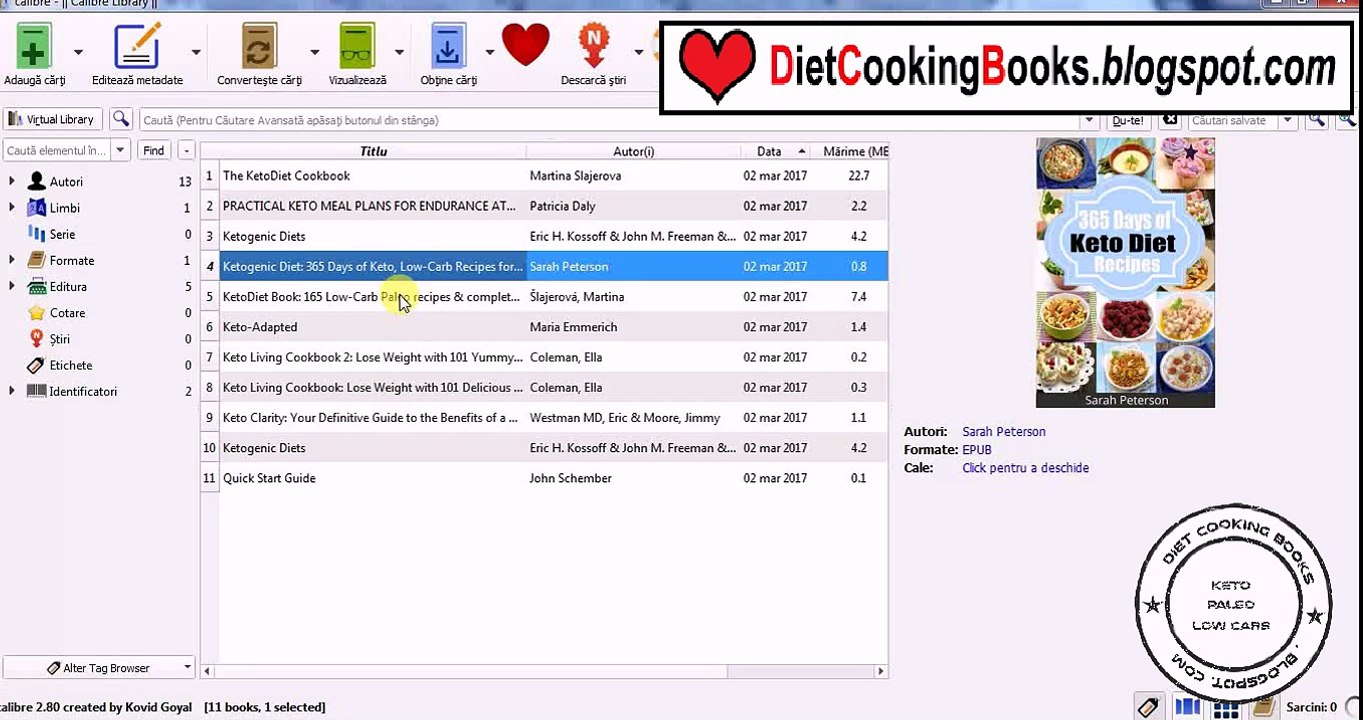
Task: Click the Sarcini: 0 jobs indicator
Action: click(1311, 707)
